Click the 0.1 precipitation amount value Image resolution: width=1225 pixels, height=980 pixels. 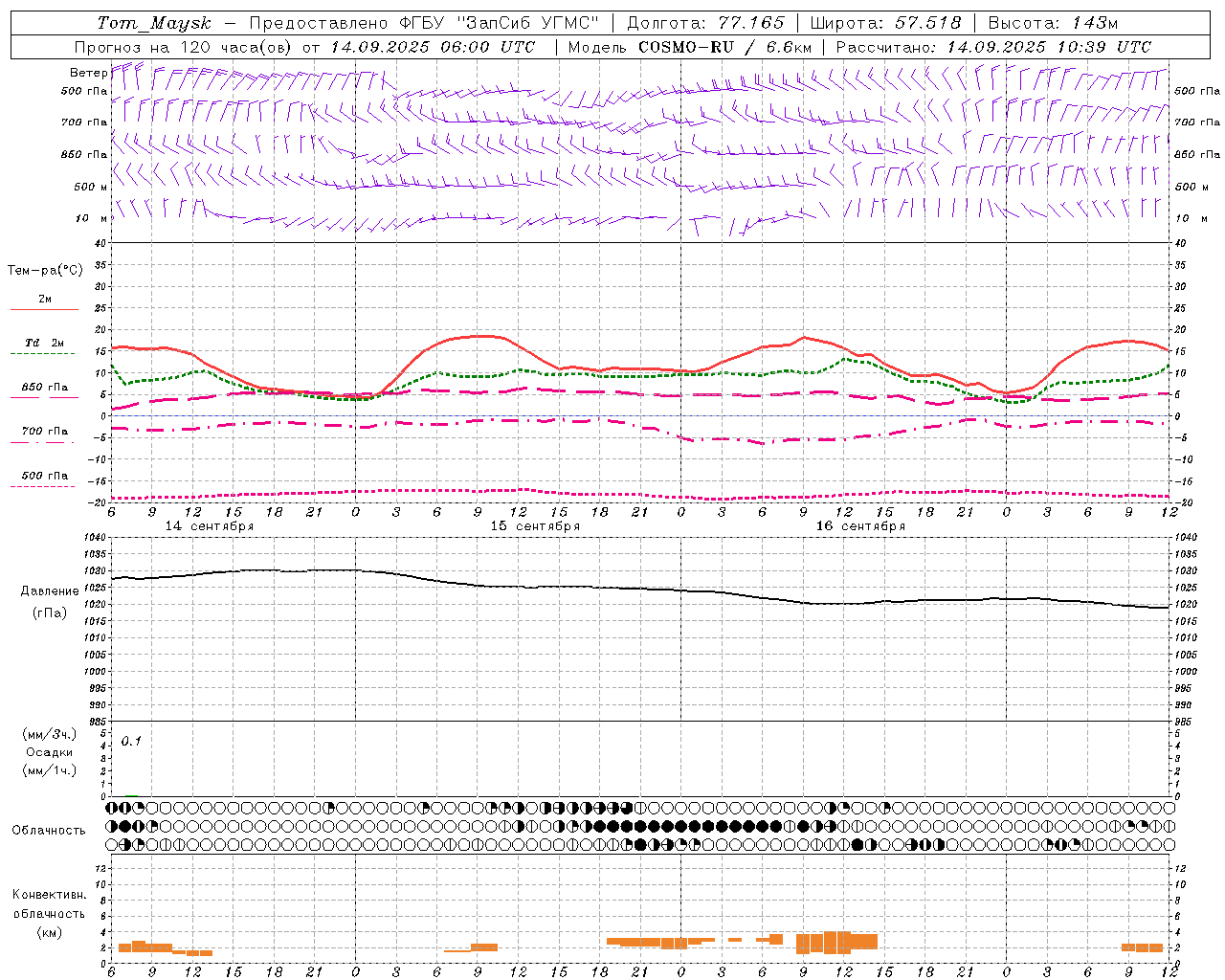[131, 742]
